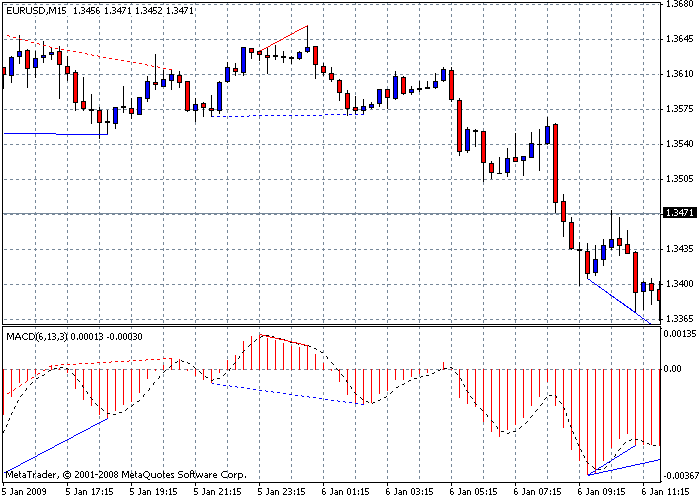Viewport: 700px width, 500px height.
Task: Click the MACD zero level label 0.00
Action: click(674, 368)
